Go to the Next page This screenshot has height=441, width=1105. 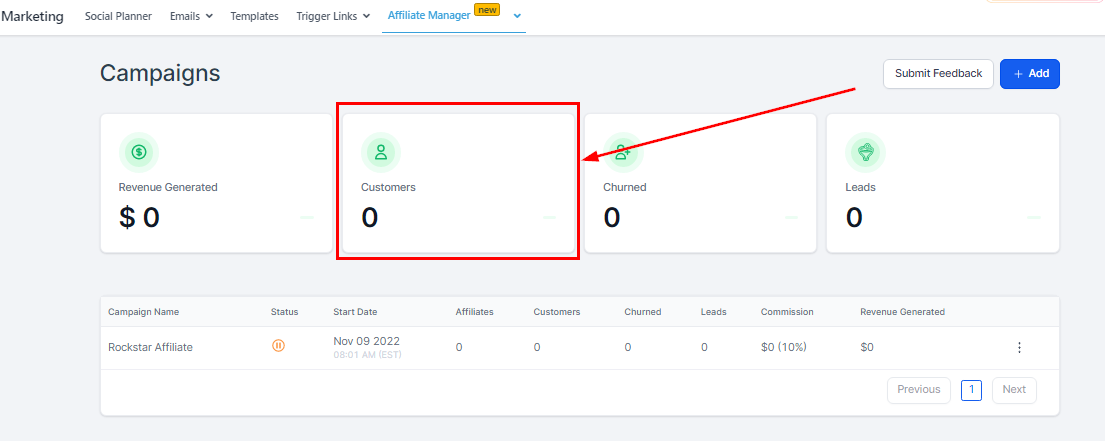(1014, 389)
